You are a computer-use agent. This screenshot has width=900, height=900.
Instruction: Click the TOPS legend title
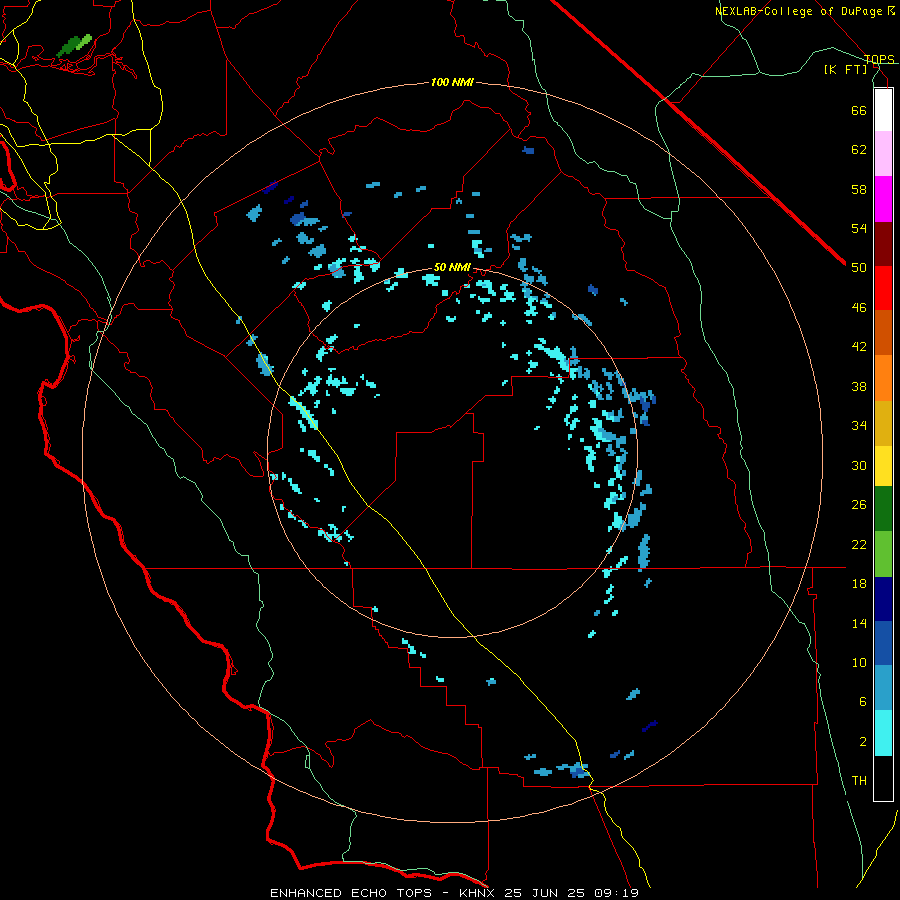(879, 59)
